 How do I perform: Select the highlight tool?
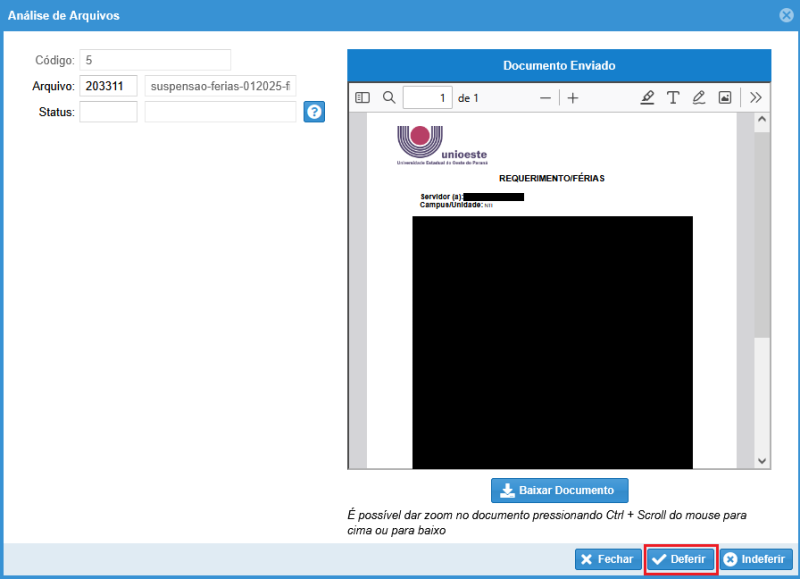[x=647, y=98]
